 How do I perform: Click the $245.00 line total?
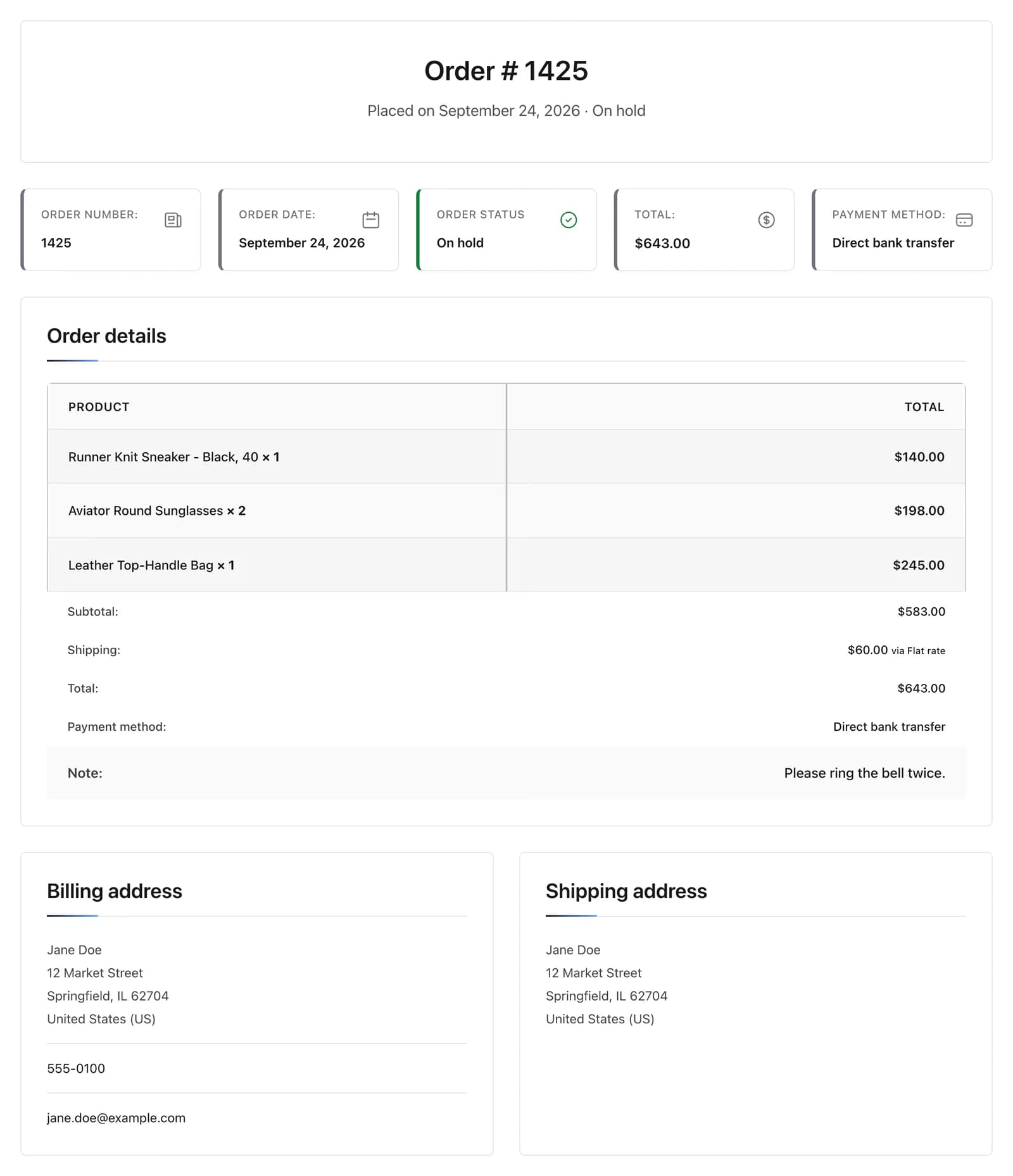[x=919, y=565]
